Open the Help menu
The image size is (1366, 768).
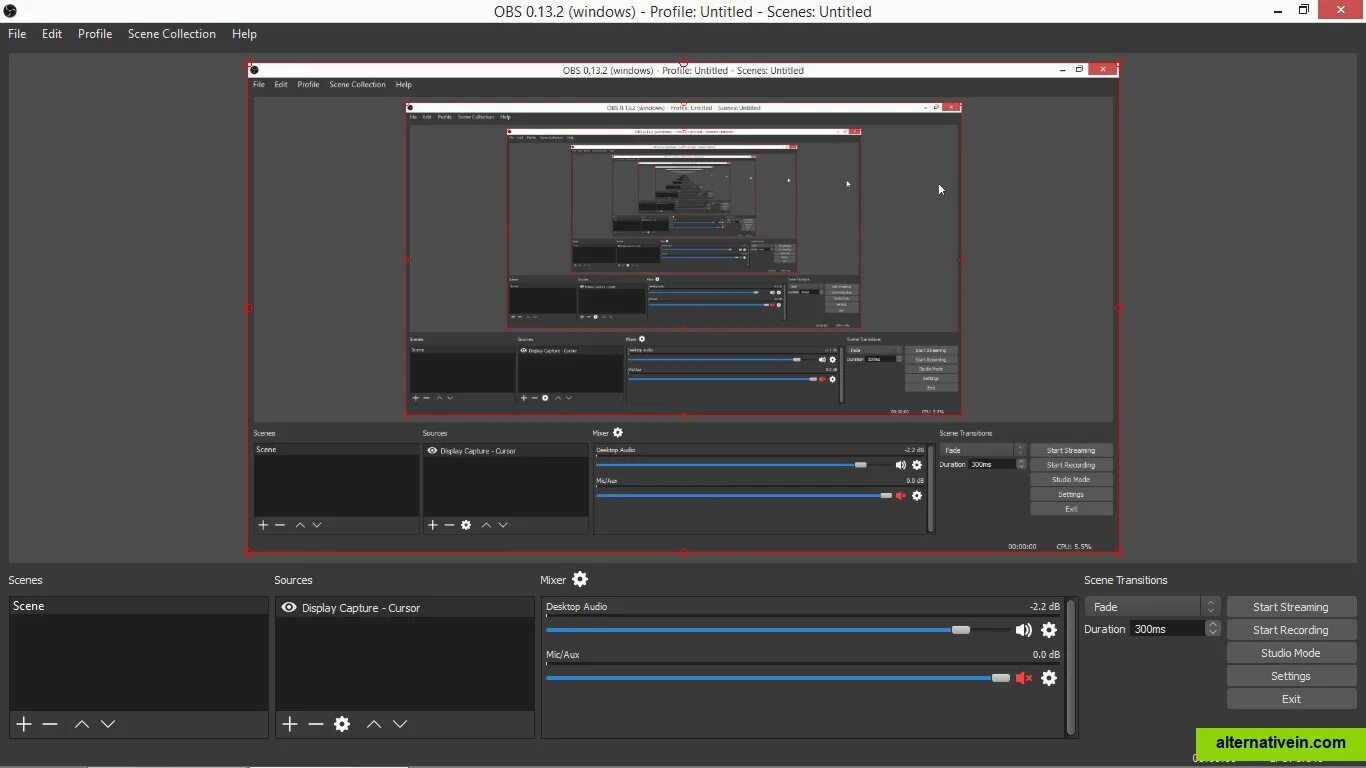tap(244, 33)
